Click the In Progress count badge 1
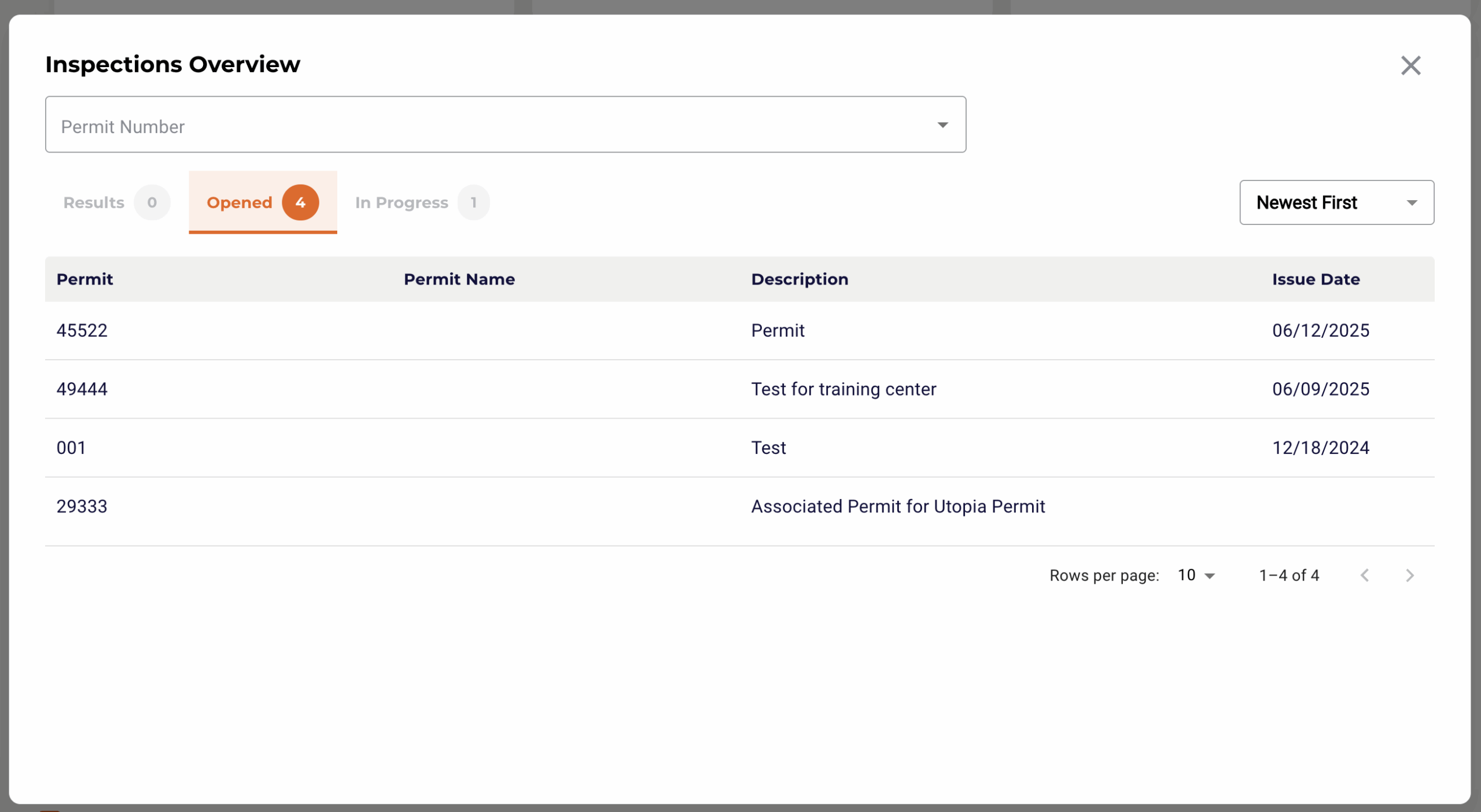This screenshot has height=812, width=1481. 473,202
